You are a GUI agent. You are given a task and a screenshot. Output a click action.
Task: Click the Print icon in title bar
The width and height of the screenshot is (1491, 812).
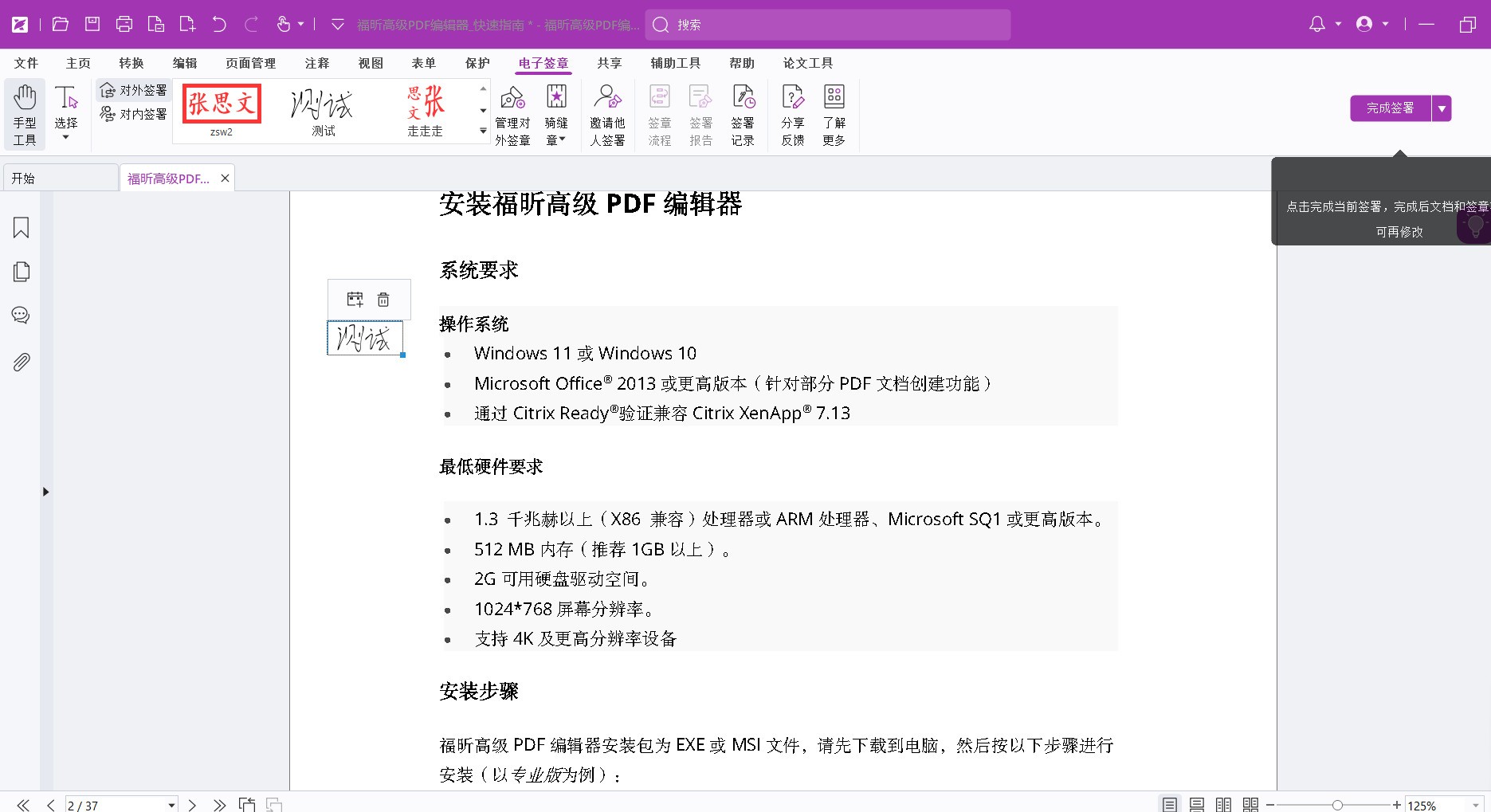pyautogui.click(x=124, y=25)
